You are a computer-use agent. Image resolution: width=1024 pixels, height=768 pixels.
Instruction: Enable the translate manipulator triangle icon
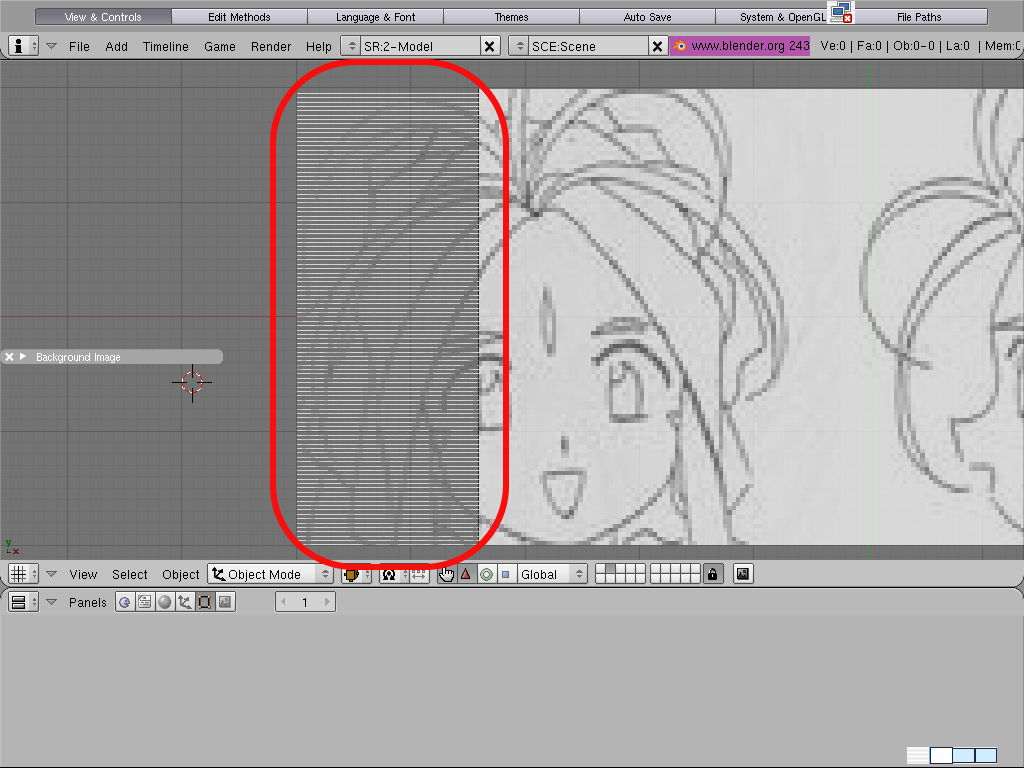466,574
